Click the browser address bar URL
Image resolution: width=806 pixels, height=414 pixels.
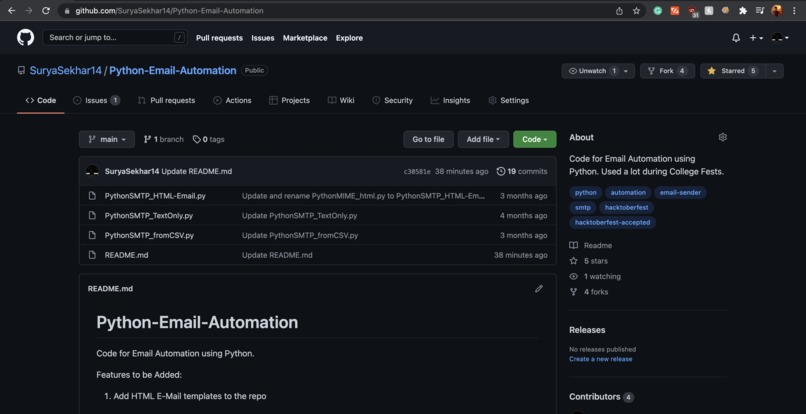click(169, 10)
